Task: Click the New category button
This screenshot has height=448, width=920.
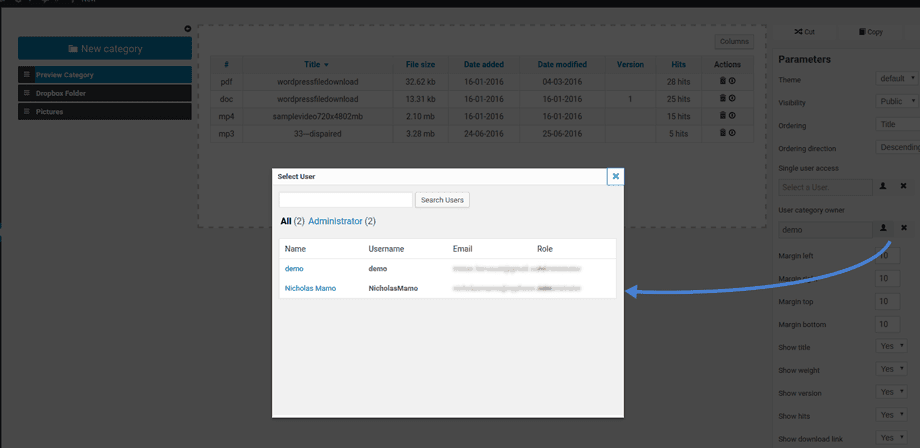Action: (x=105, y=49)
